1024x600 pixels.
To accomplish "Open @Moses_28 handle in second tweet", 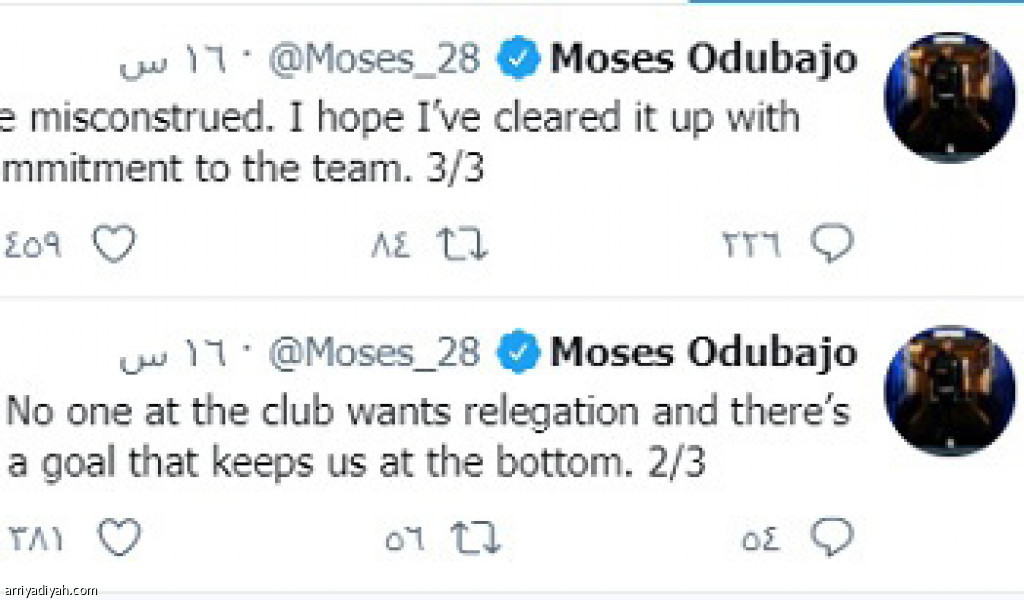I will [x=374, y=353].
